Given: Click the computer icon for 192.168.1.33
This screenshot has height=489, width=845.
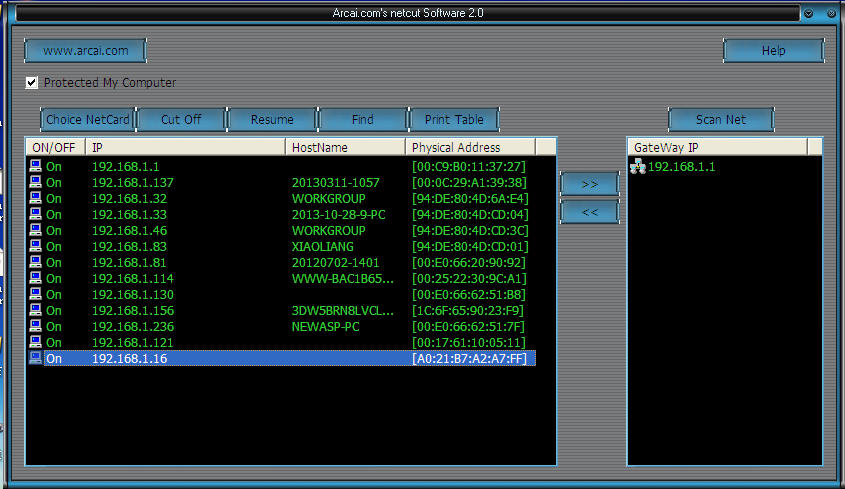Looking at the screenshot, I should click(35, 215).
